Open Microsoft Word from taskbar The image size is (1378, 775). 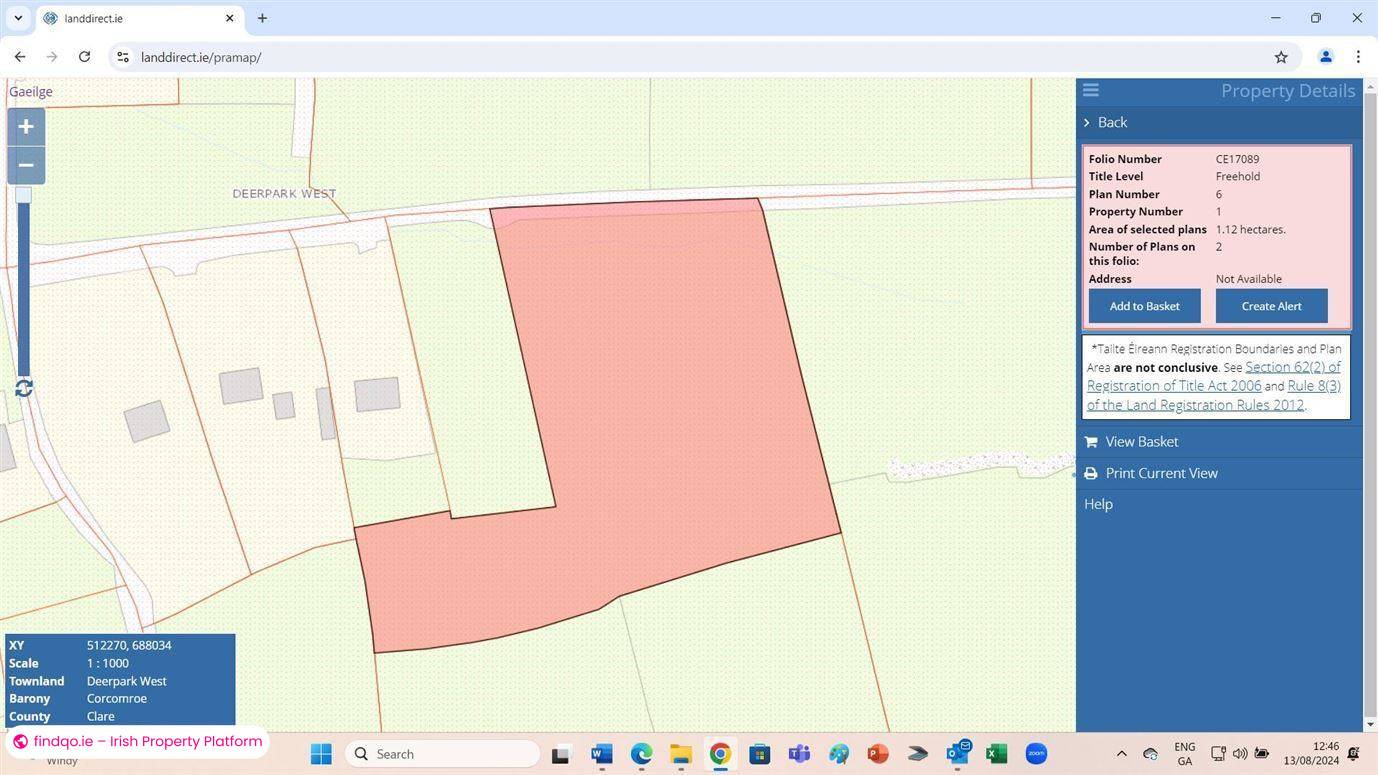tap(601, 754)
